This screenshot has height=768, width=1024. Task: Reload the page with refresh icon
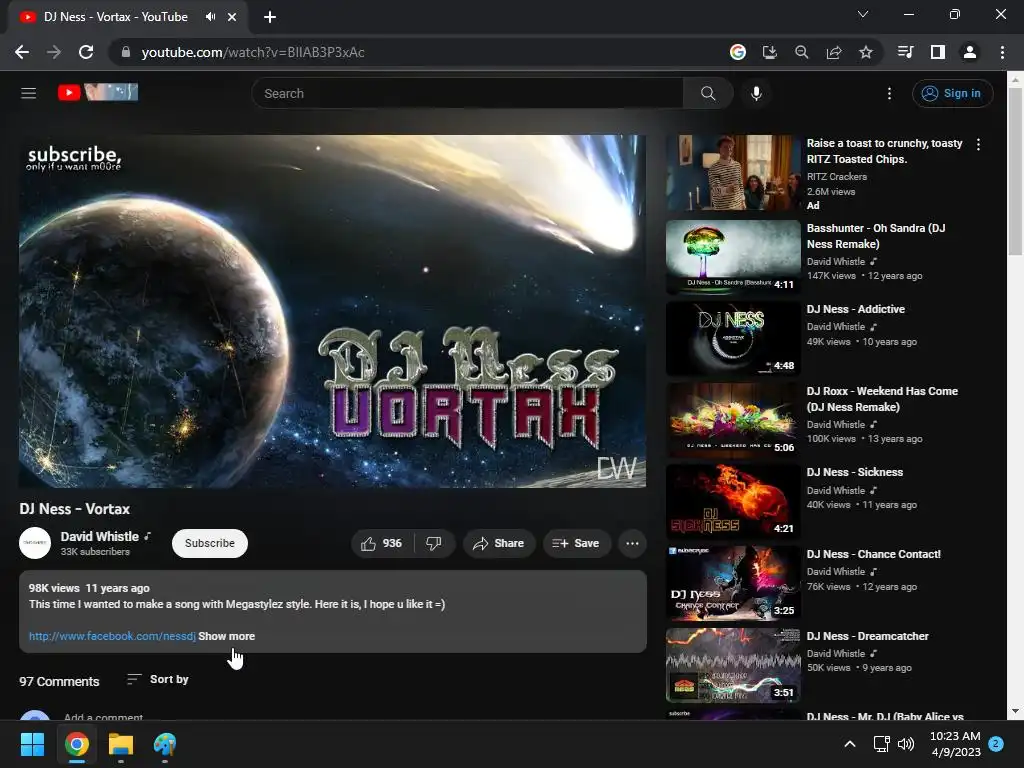(86, 52)
